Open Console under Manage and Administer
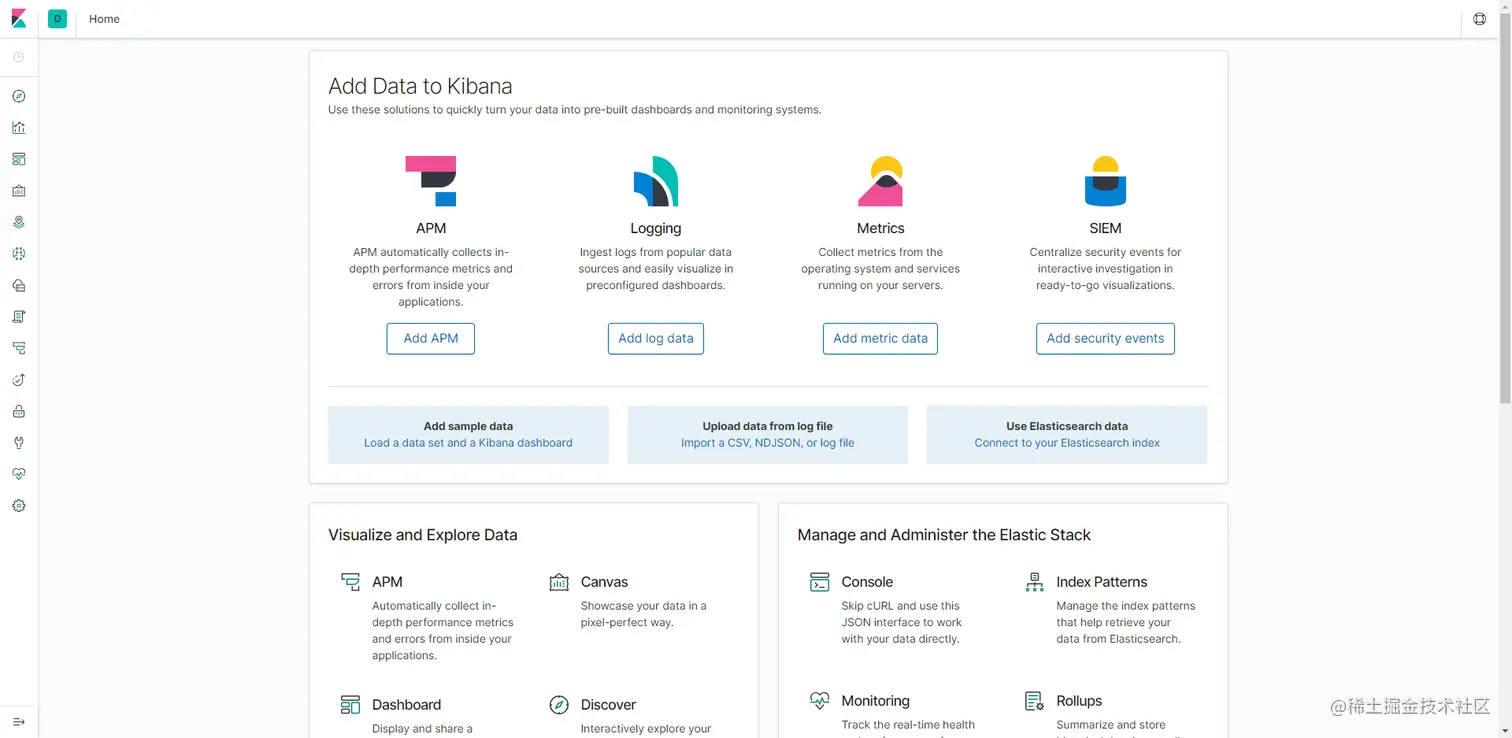Image resolution: width=1512 pixels, height=738 pixels. point(867,582)
